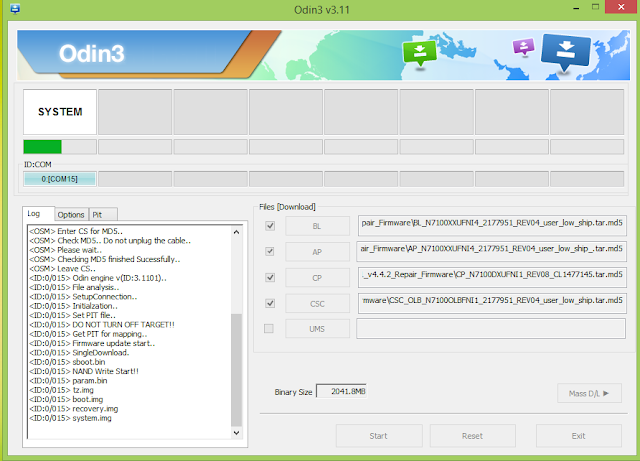Click the 'Get PIT for mapping..' log line
Image resolution: width=640 pixels, height=461 pixels.
pos(88,334)
